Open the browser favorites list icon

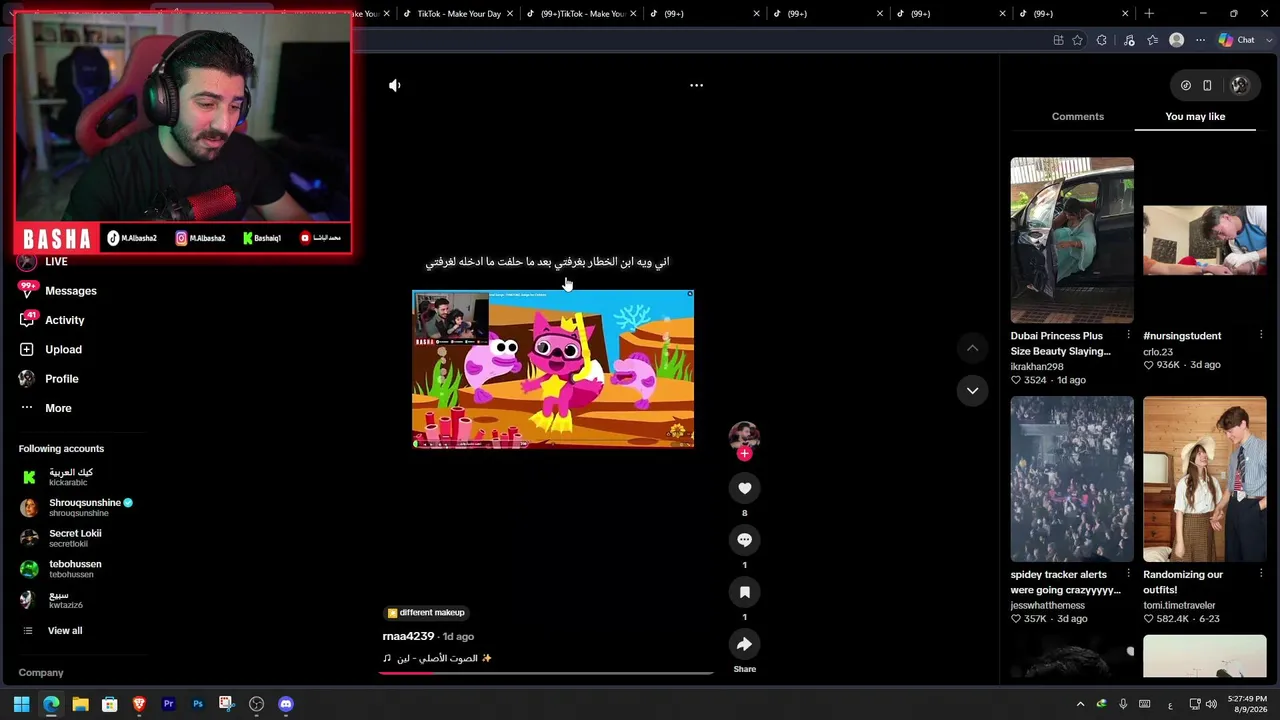1153,40
